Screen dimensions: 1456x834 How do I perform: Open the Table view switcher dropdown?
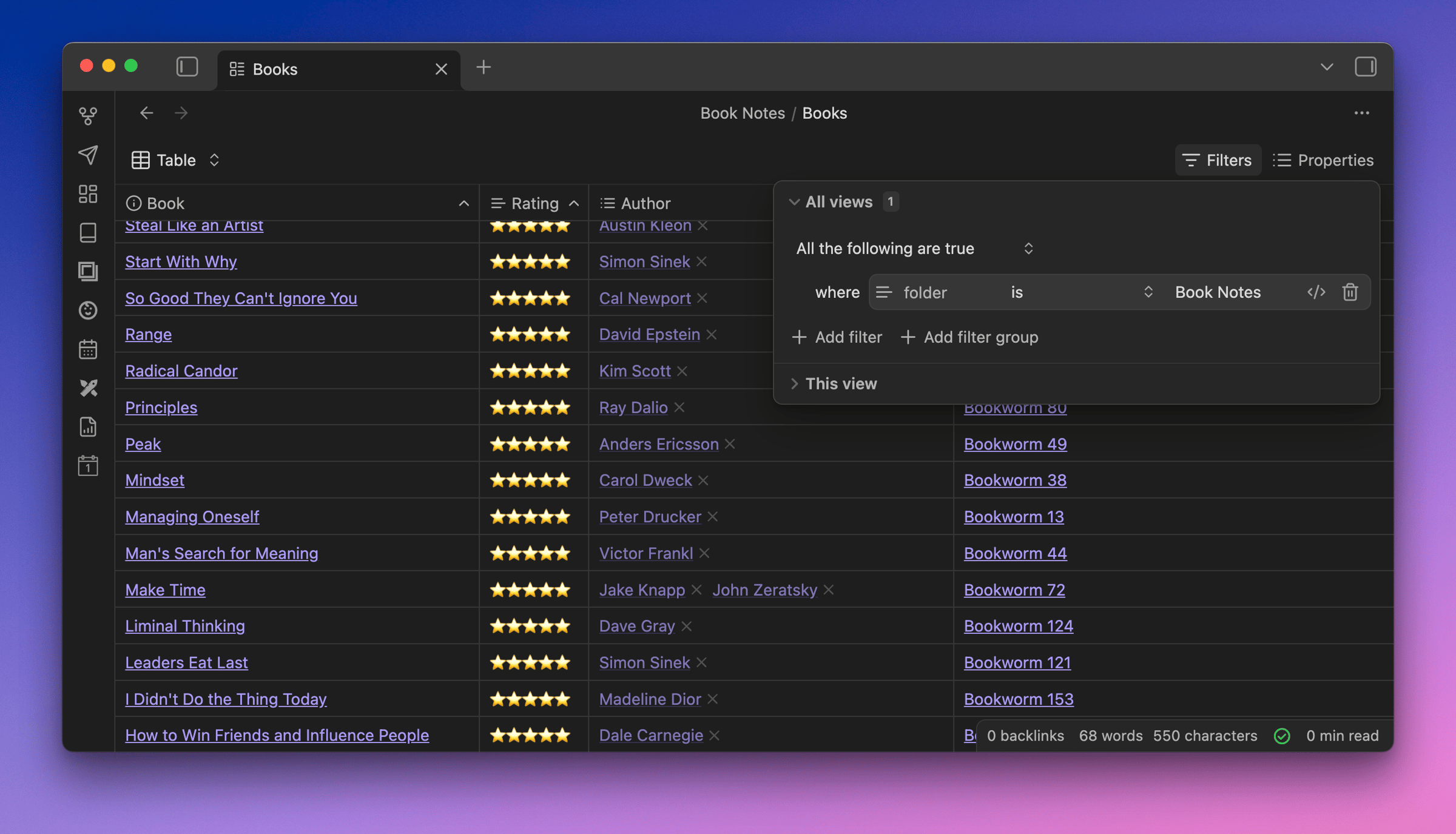click(x=175, y=160)
